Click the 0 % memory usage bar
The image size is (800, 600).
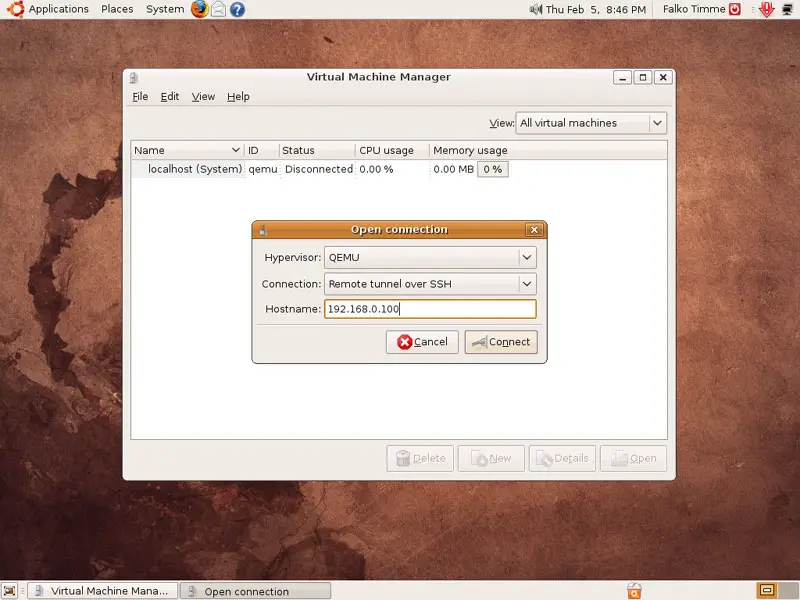click(493, 169)
